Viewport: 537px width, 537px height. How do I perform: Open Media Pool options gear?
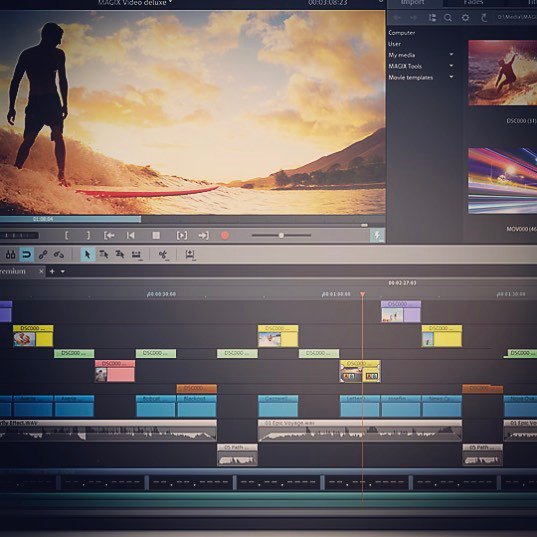pyautogui.click(x=465, y=17)
